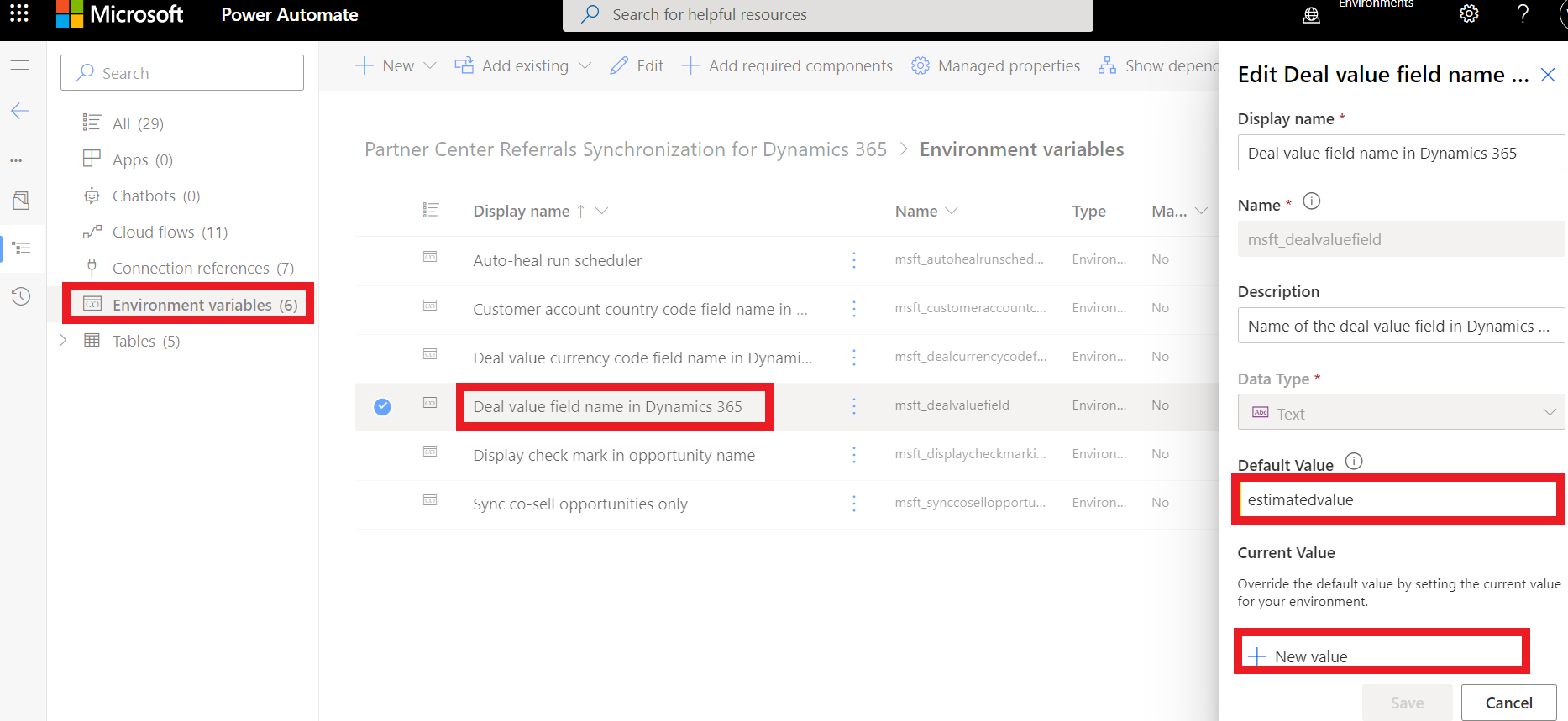Open the ellipsis more options in left rail
Screen dimensions: 1568x721
(17, 160)
